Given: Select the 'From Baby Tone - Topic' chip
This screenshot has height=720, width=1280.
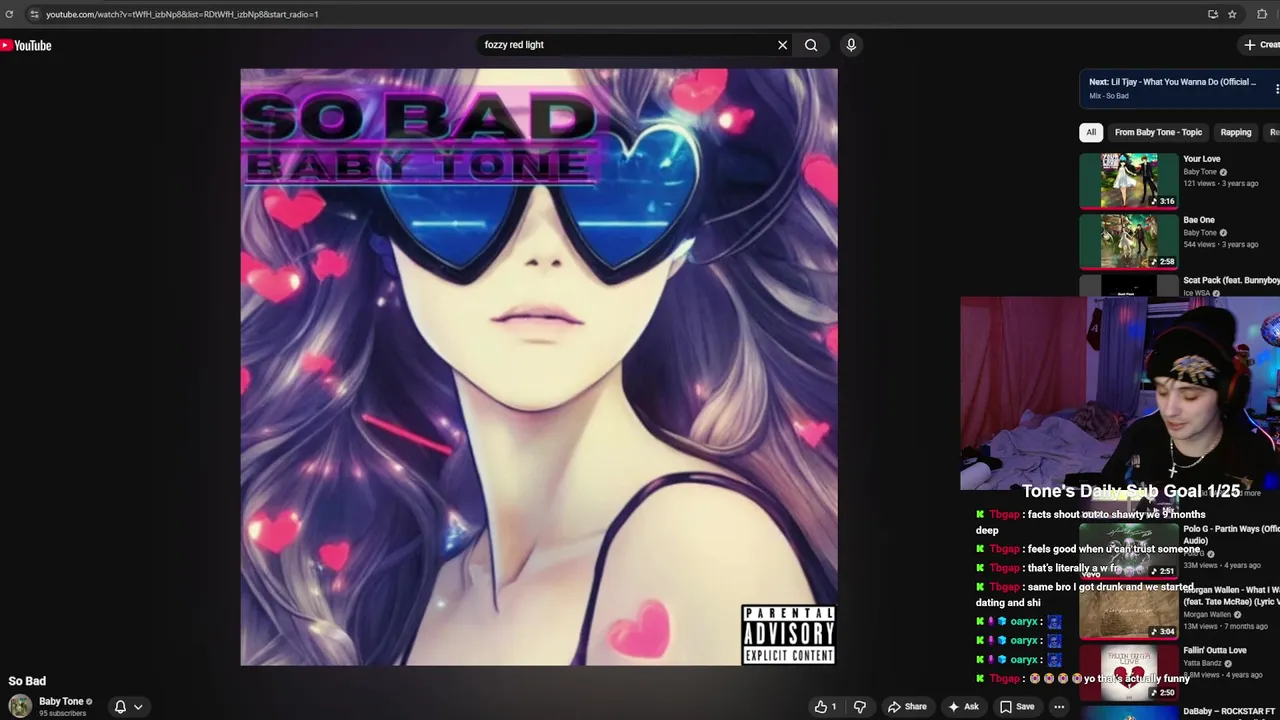Looking at the screenshot, I should click(x=1158, y=132).
